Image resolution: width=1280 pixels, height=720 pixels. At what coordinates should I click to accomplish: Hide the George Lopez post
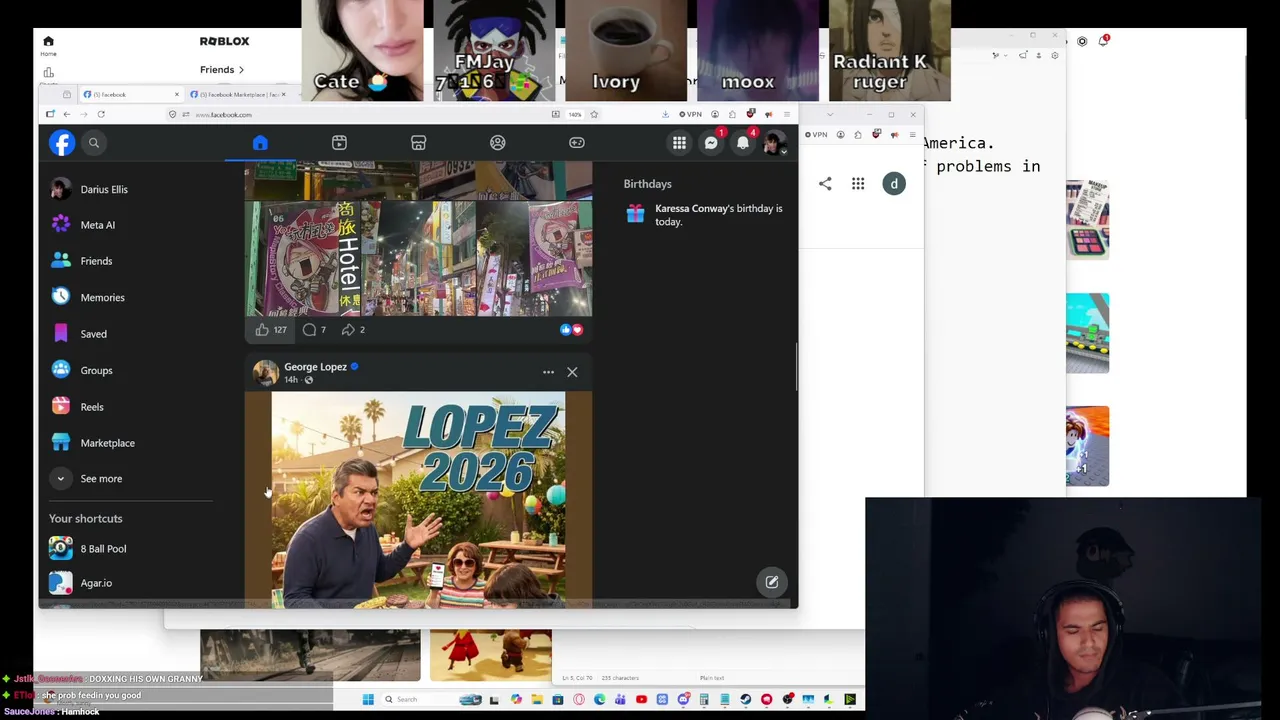pyautogui.click(x=572, y=372)
